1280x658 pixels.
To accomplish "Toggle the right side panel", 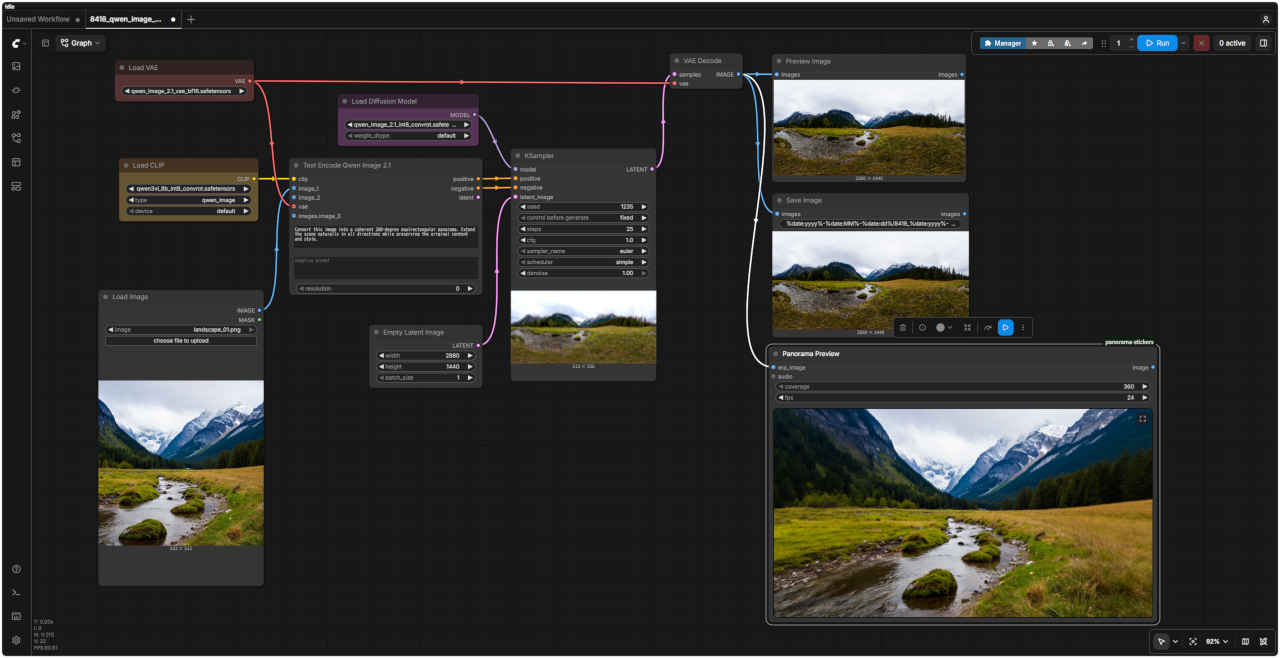I will click(1263, 43).
